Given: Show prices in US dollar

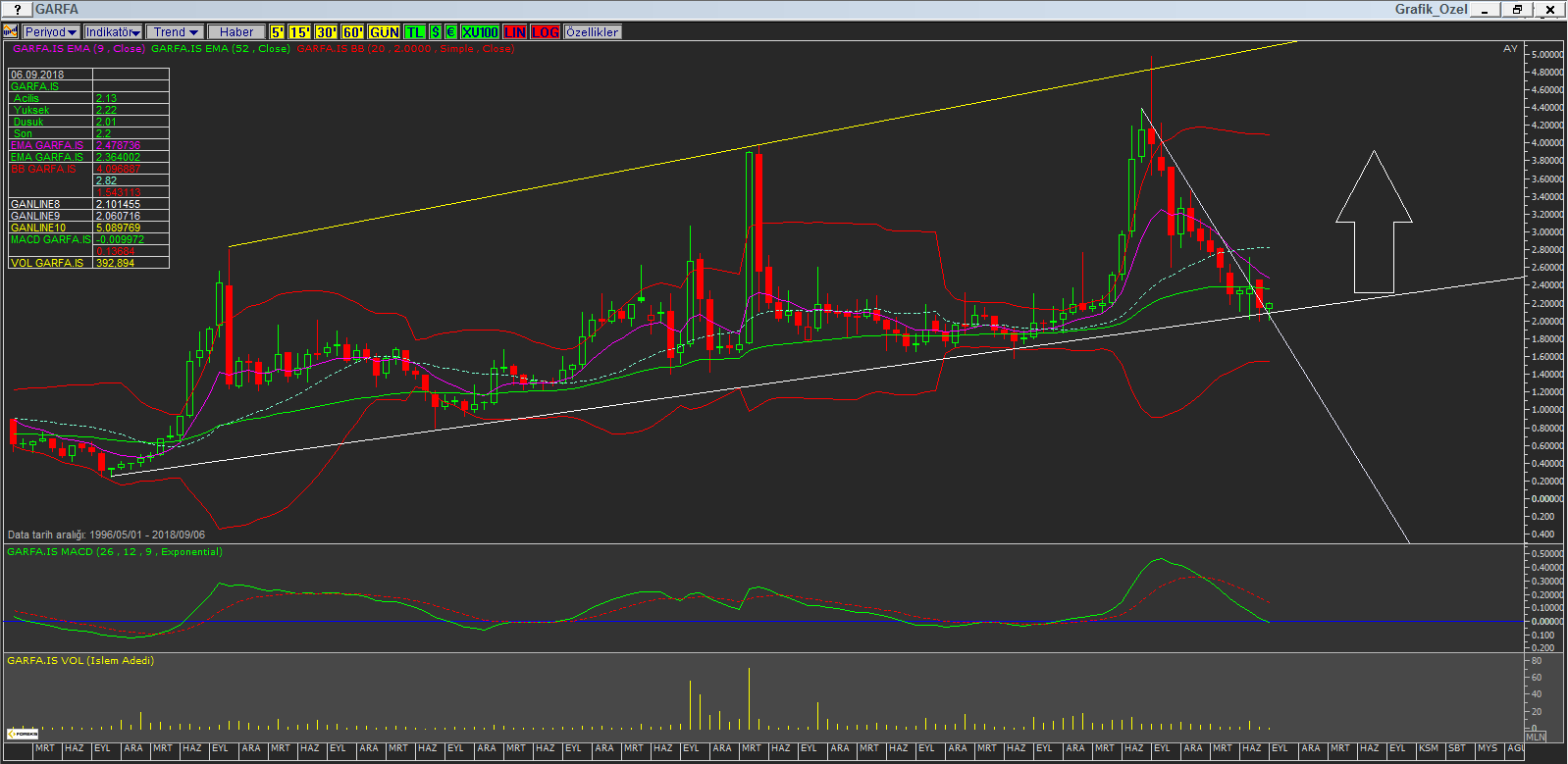Looking at the screenshot, I should [436, 32].
